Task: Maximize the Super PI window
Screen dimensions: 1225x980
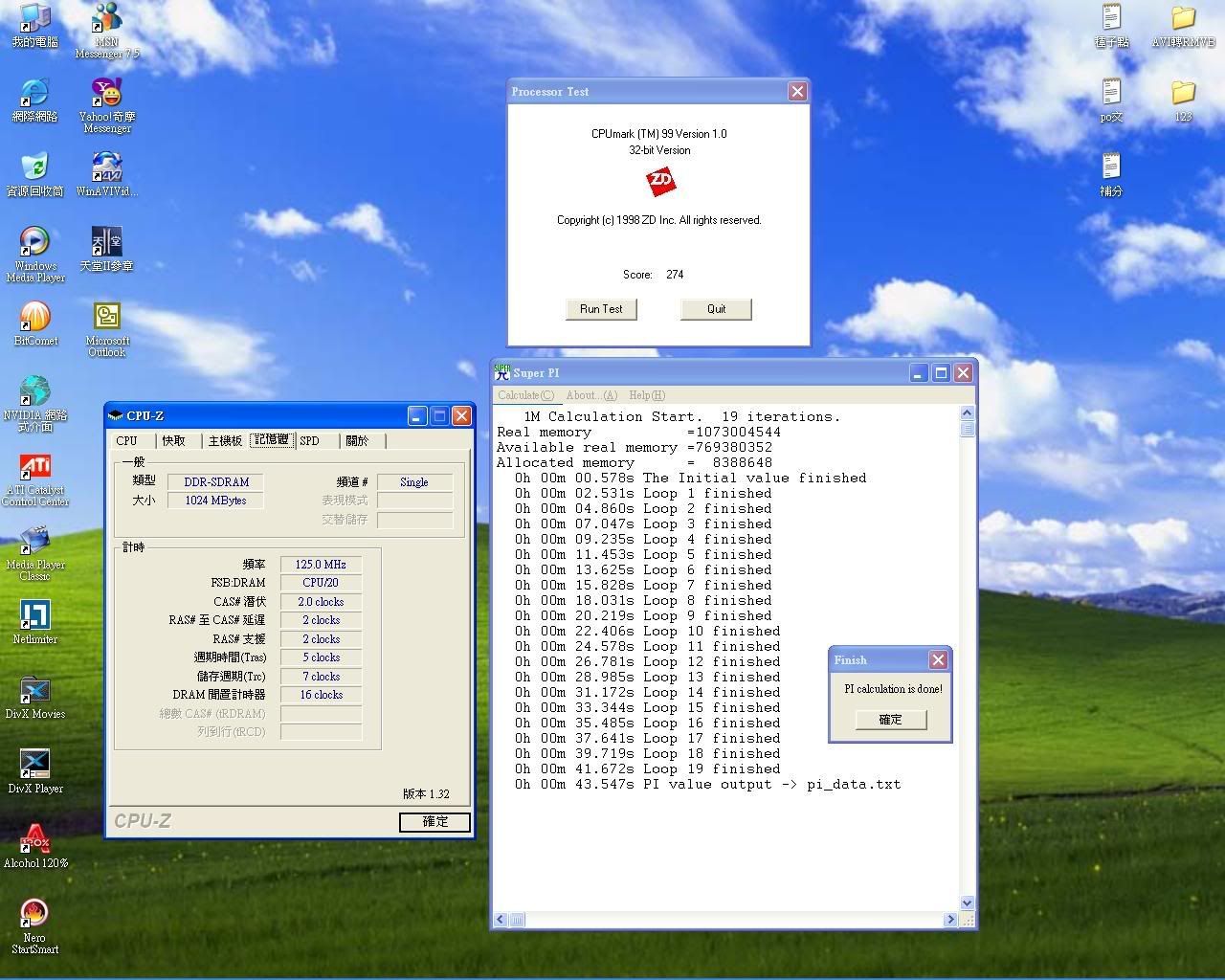Action: point(941,373)
